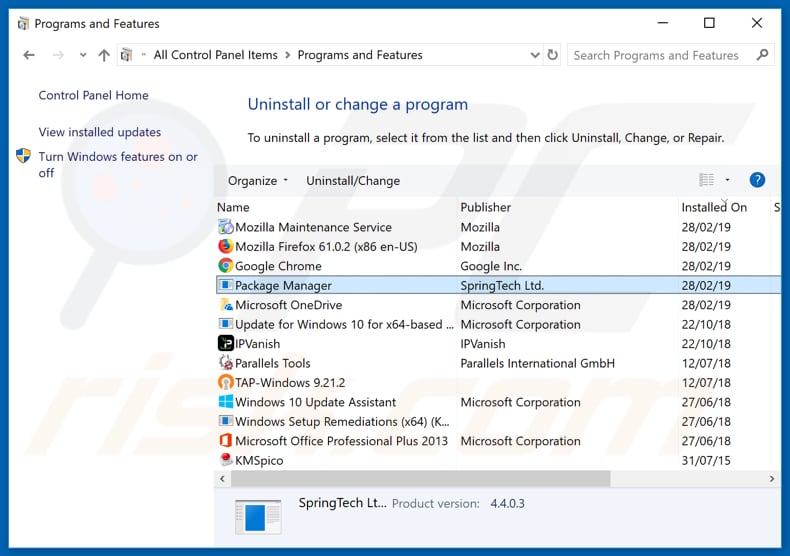Sort list by Publisher column header

pos(486,207)
